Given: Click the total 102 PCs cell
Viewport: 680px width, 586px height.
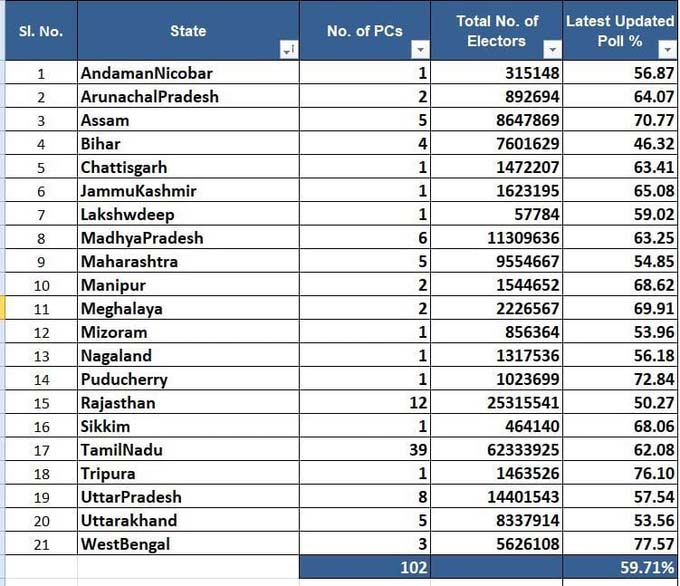Looking at the screenshot, I should click(365, 567).
